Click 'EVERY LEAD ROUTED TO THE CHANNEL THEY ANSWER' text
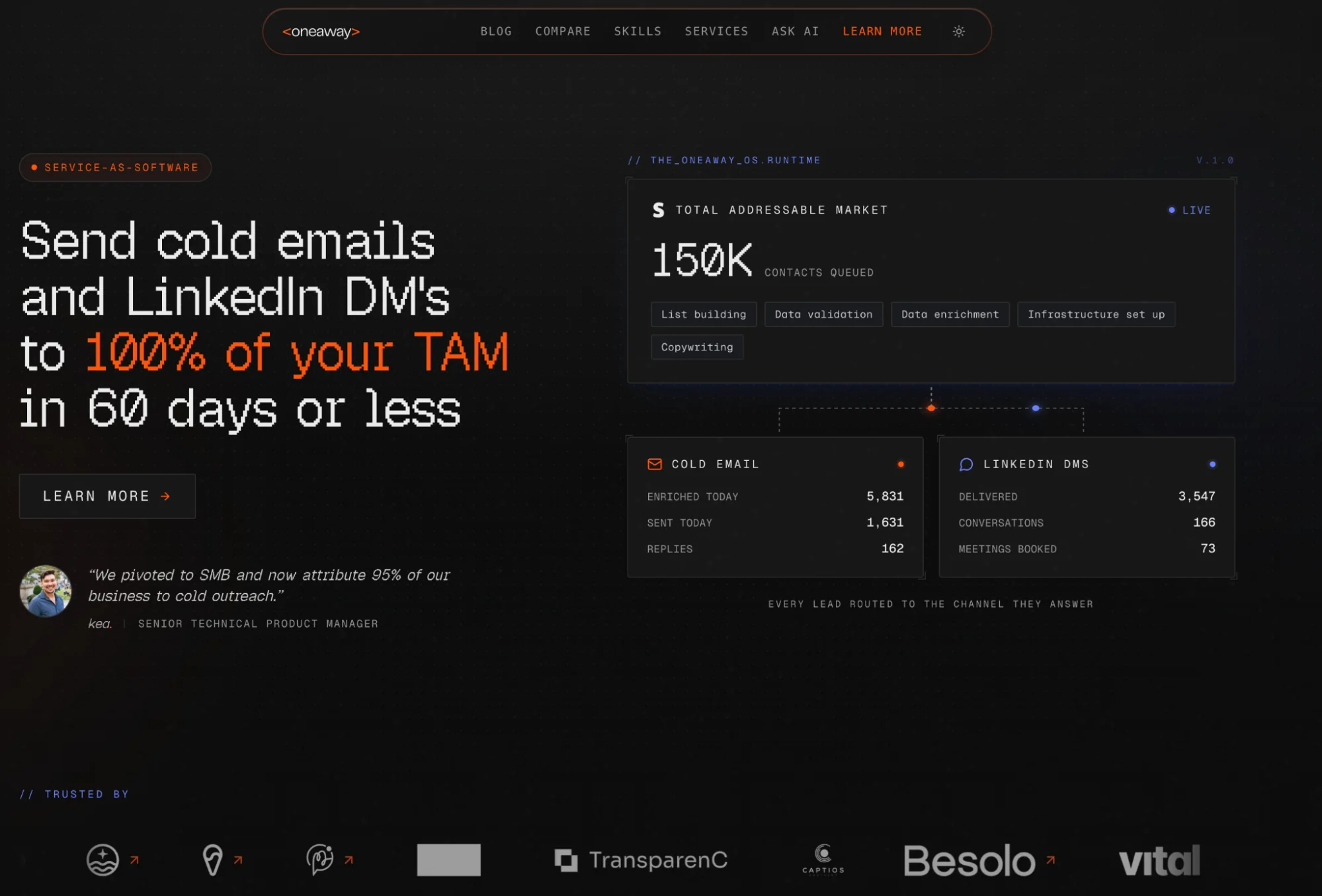Image resolution: width=1322 pixels, height=896 pixels. click(x=930, y=604)
